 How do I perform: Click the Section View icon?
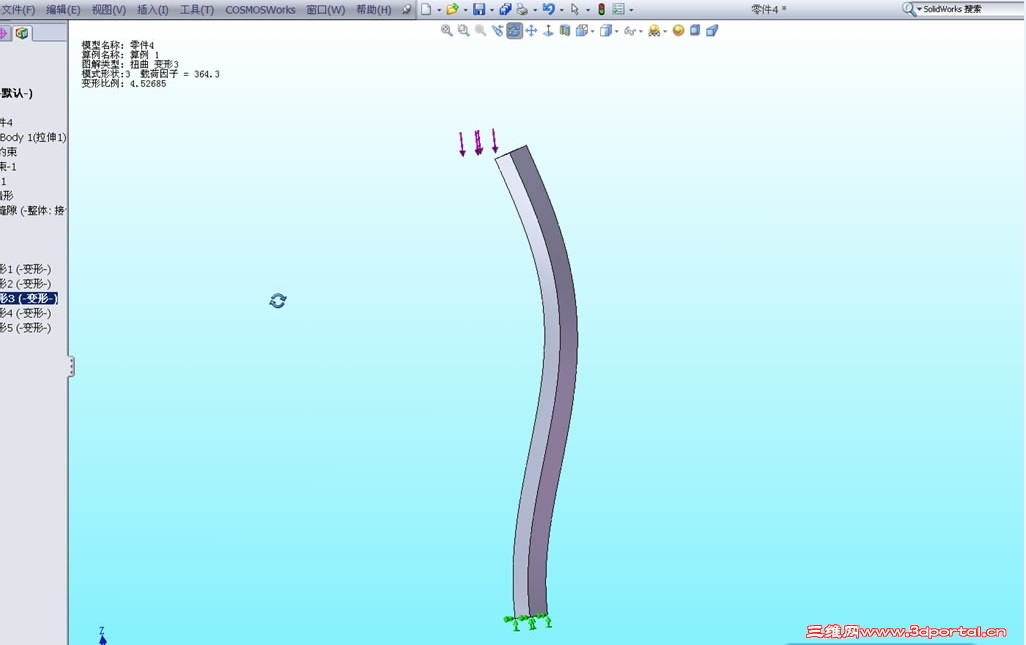(565, 30)
